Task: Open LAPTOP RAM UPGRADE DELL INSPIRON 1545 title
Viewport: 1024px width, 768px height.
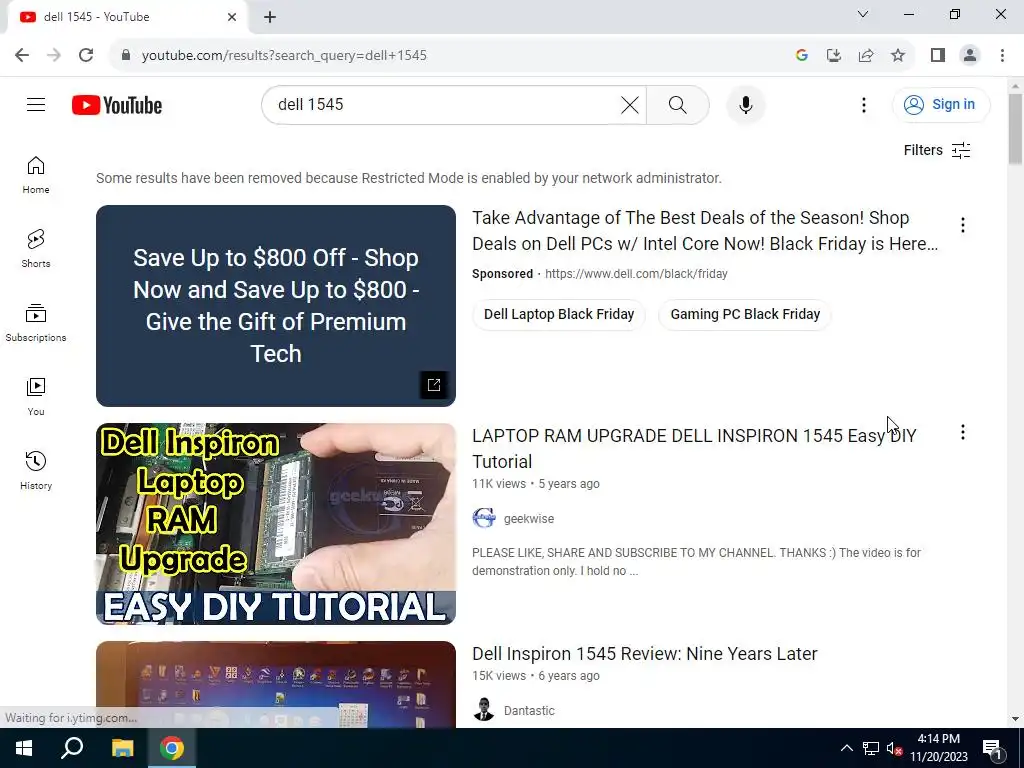Action: pyautogui.click(x=694, y=449)
